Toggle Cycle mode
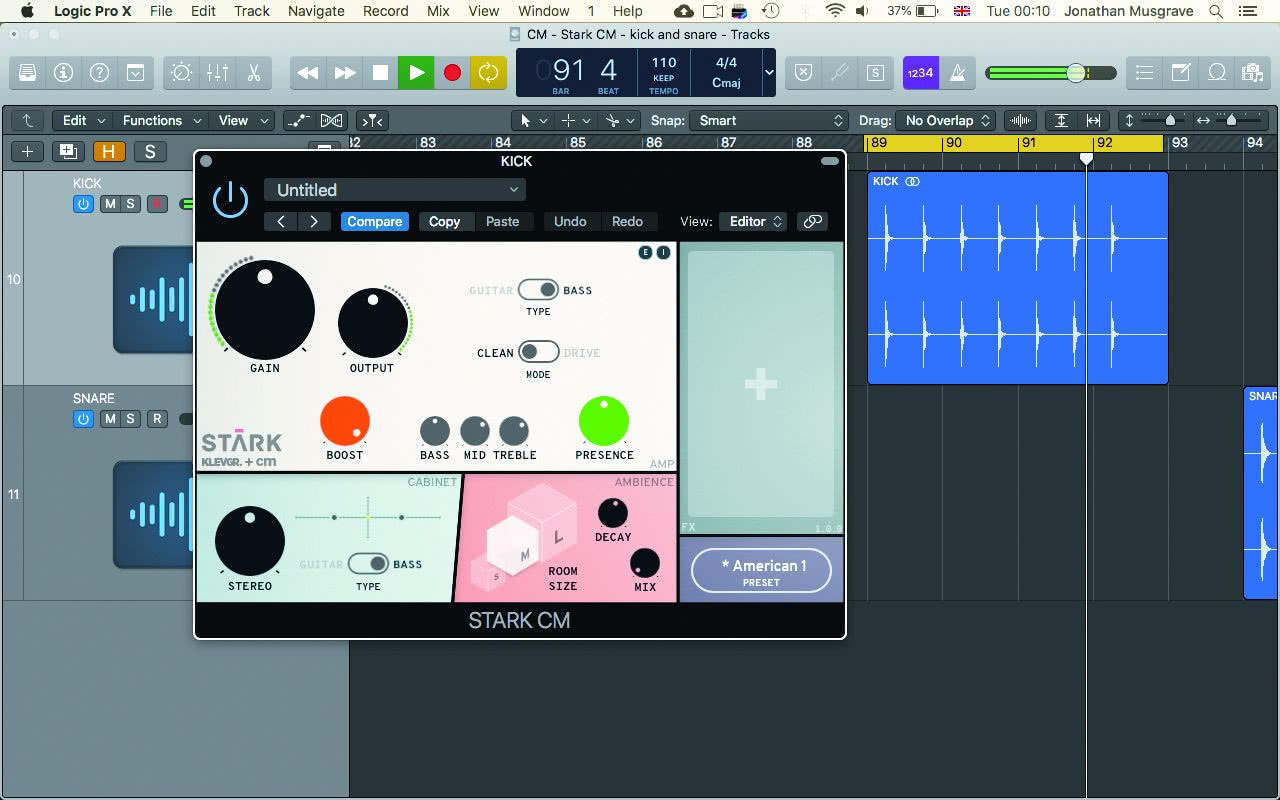 tap(488, 73)
